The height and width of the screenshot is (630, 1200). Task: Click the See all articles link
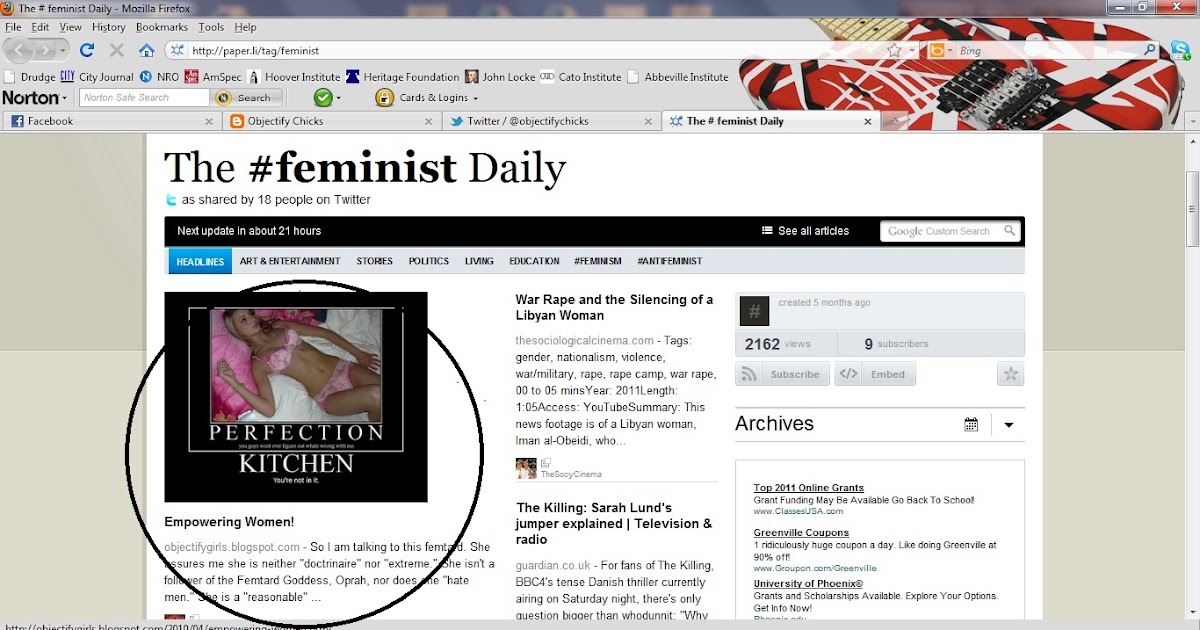point(806,231)
